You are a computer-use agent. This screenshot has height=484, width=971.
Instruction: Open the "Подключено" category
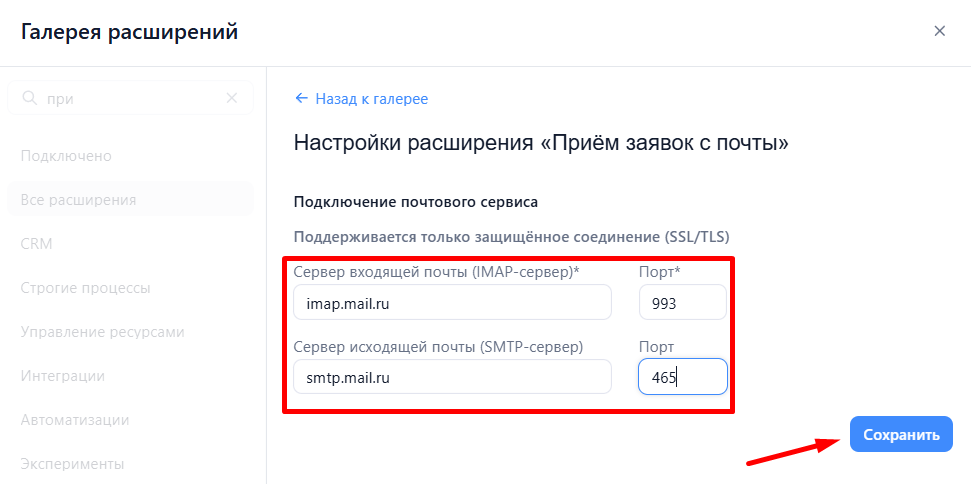pos(66,156)
